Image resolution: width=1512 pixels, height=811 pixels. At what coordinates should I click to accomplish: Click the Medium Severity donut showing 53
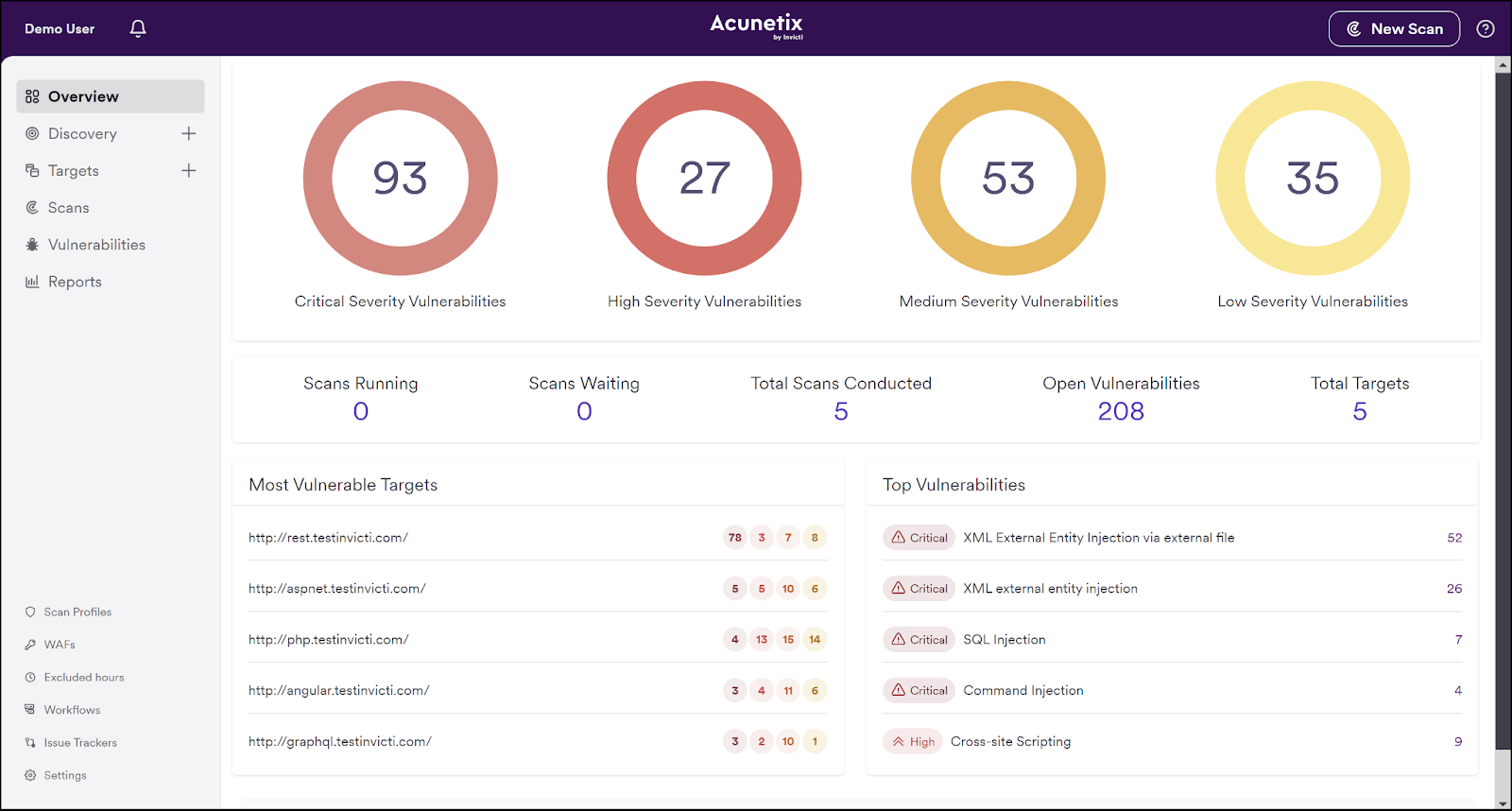pyautogui.click(x=1008, y=178)
